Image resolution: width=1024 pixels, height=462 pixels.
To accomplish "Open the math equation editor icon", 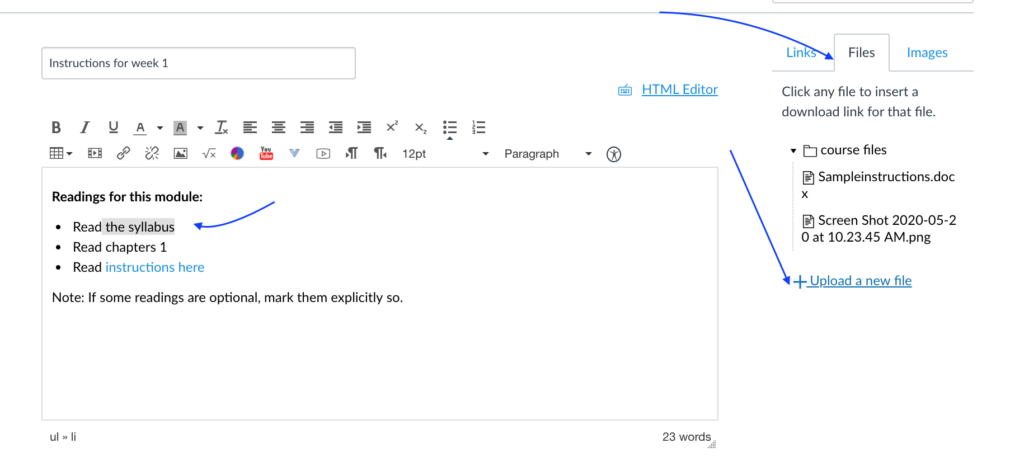I will 209,154.
